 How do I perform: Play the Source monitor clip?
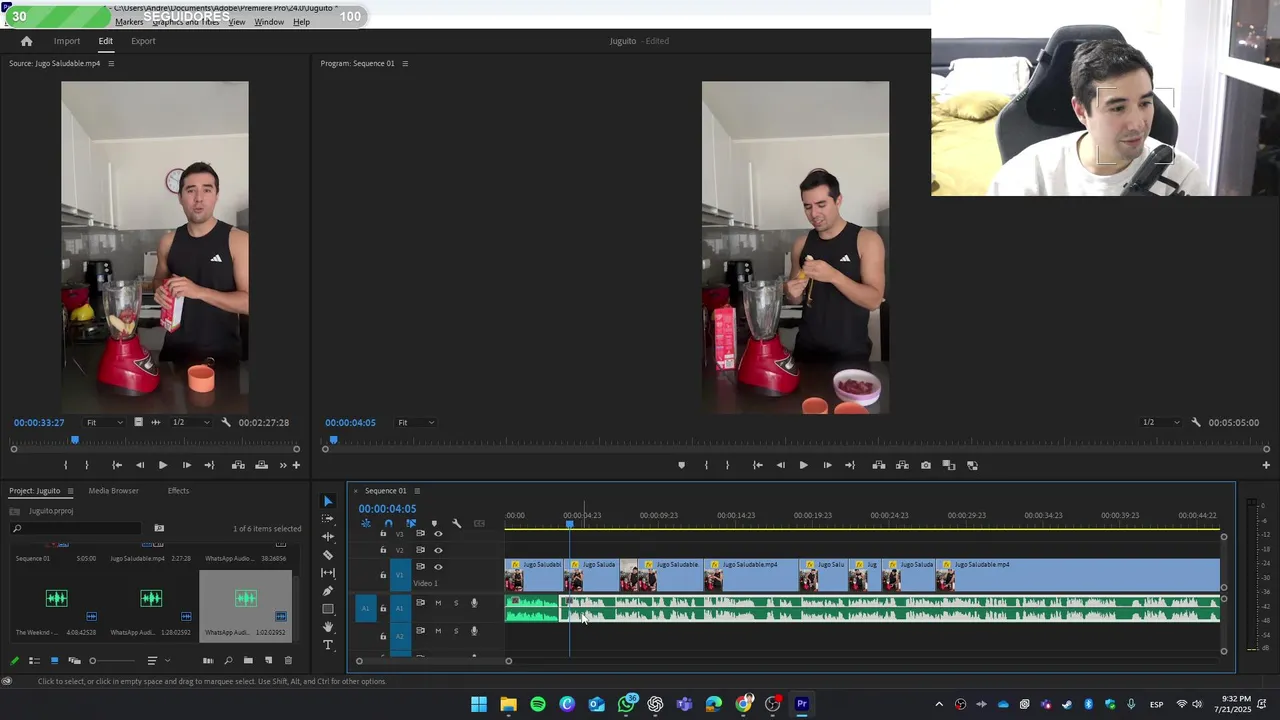pos(163,465)
